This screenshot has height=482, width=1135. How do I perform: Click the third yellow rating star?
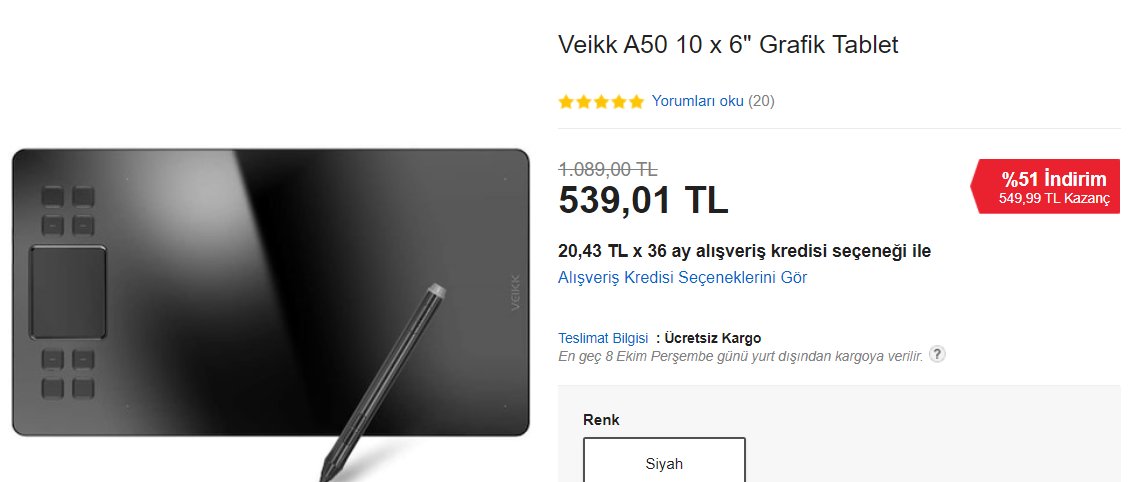pos(601,101)
